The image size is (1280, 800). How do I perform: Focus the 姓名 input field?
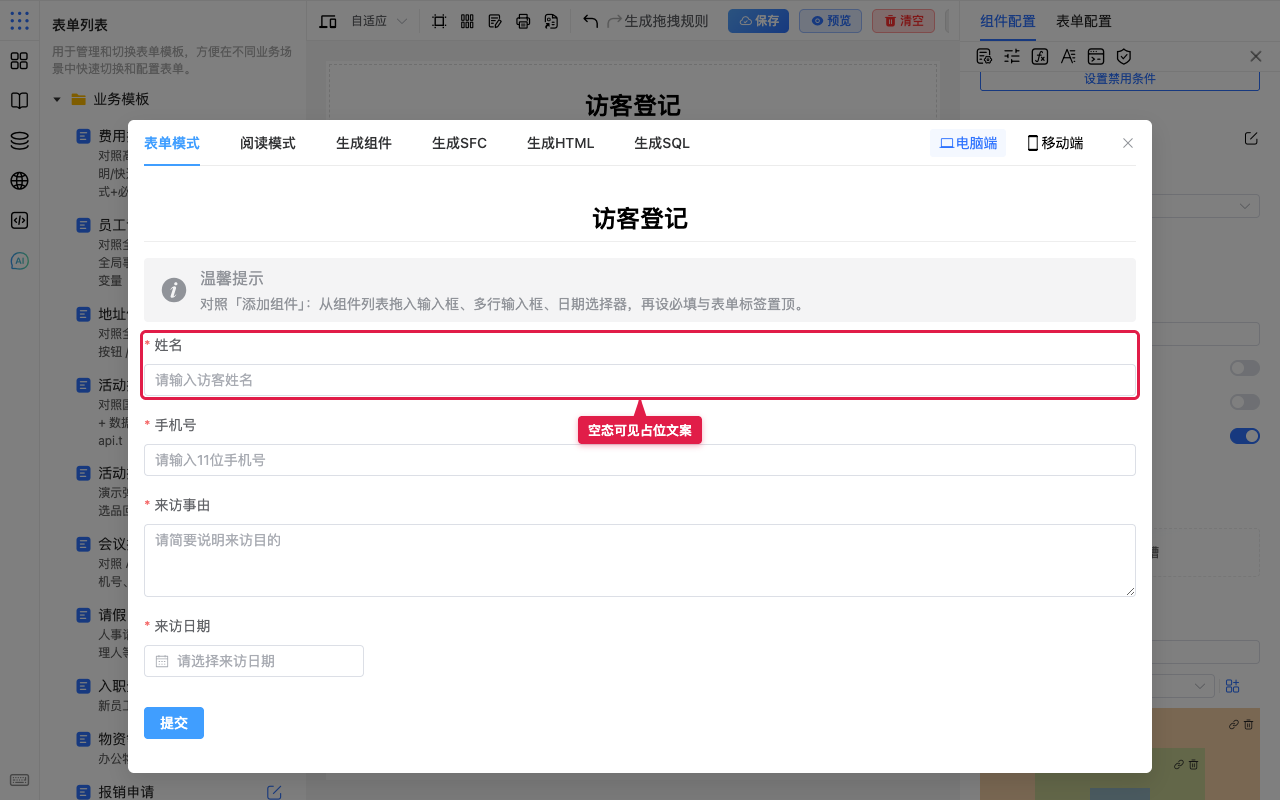pyautogui.click(x=640, y=380)
